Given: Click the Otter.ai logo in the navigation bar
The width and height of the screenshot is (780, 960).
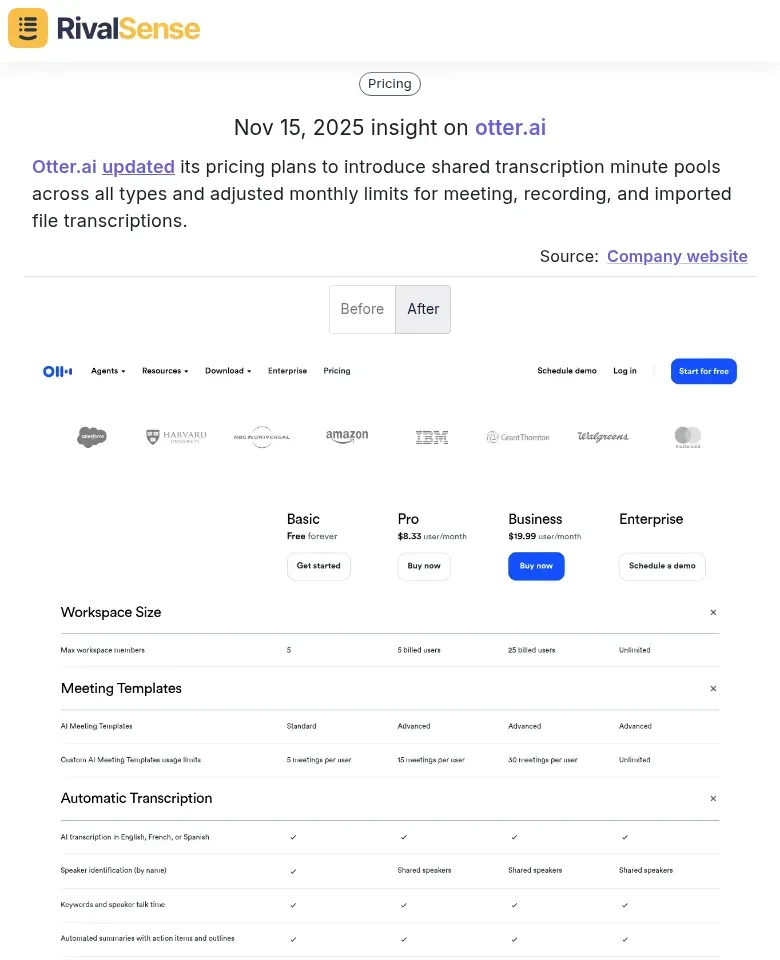Looking at the screenshot, I should pos(57,371).
